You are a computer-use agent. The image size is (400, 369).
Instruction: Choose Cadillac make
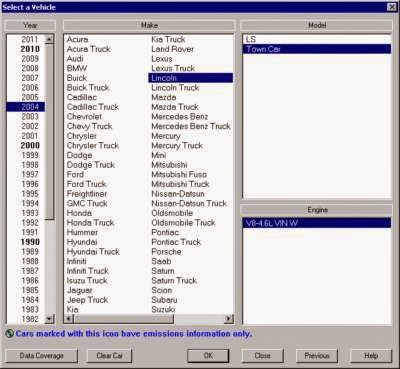pos(82,97)
